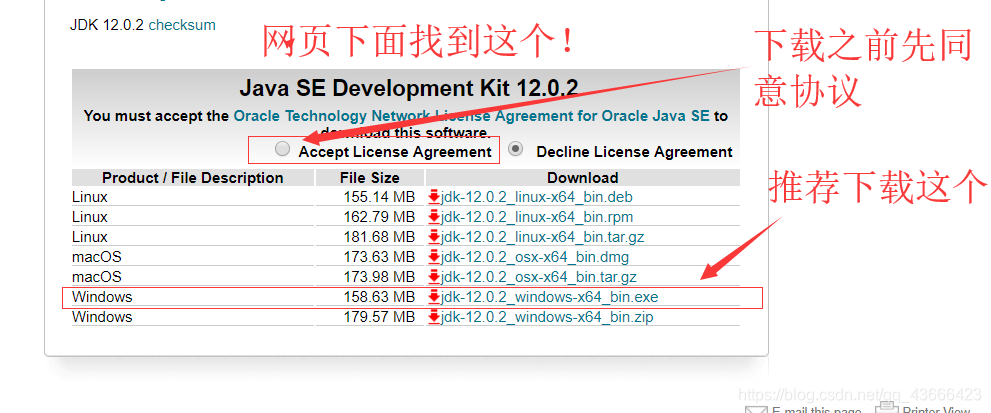Click the Linux label in the 181.68 MB row

[90, 237]
